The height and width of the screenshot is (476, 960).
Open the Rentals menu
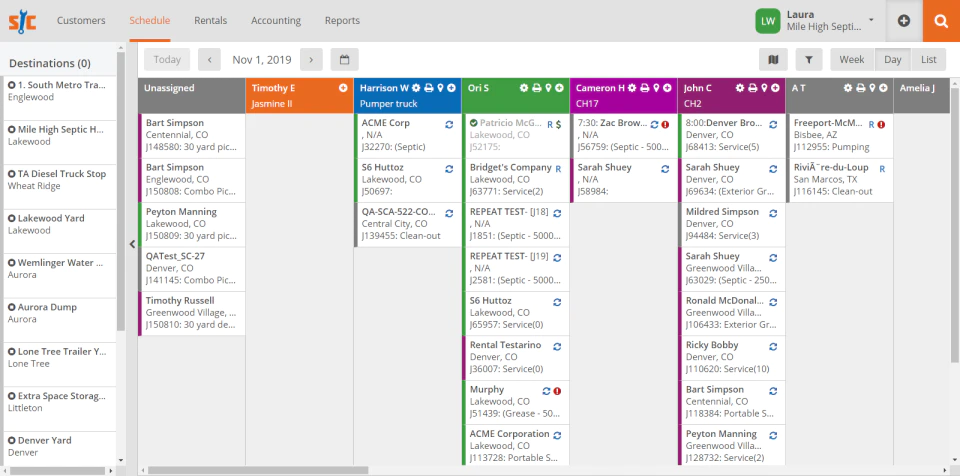(211, 20)
